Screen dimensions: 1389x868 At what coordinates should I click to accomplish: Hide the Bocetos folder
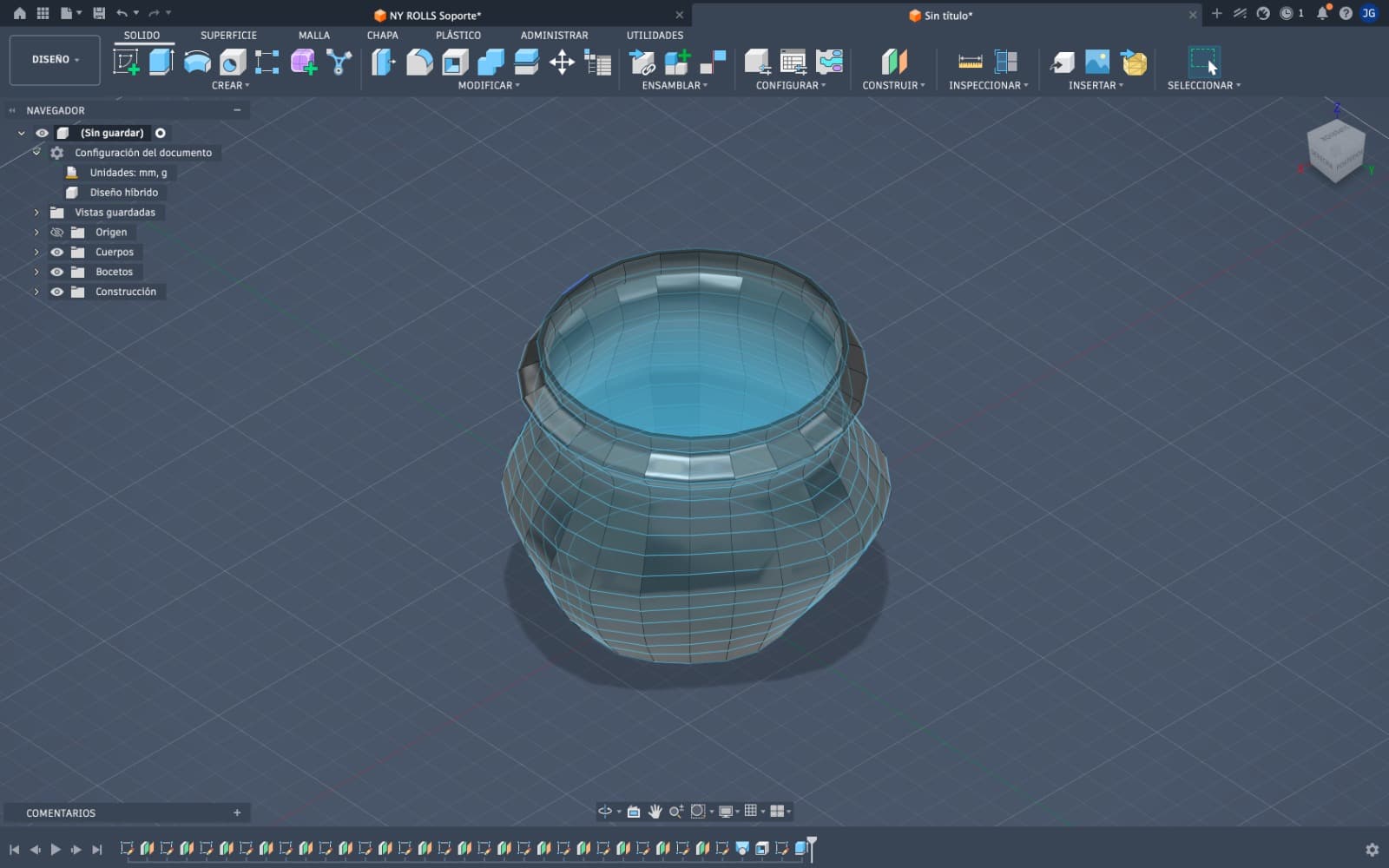[x=57, y=272]
